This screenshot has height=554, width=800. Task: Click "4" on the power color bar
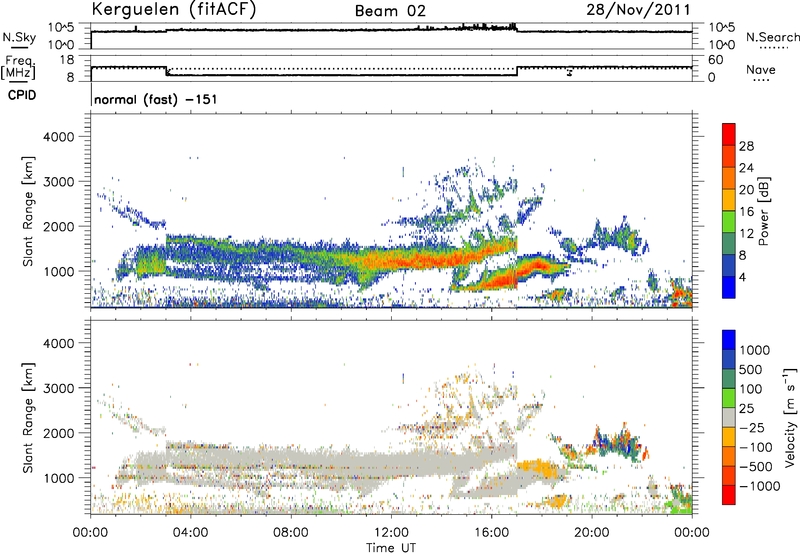[x=743, y=277]
